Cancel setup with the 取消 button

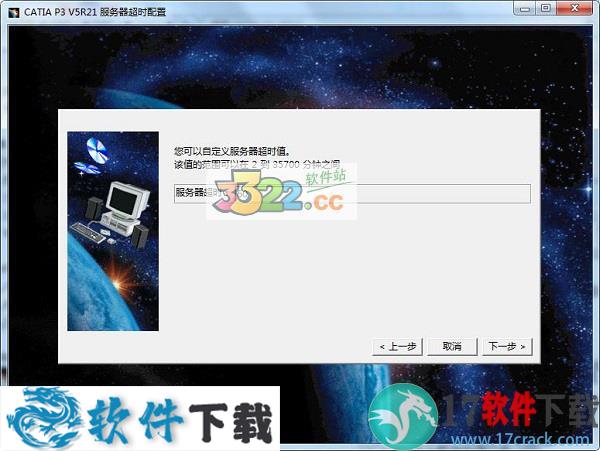pyautogui.click(x=452, y=347)
